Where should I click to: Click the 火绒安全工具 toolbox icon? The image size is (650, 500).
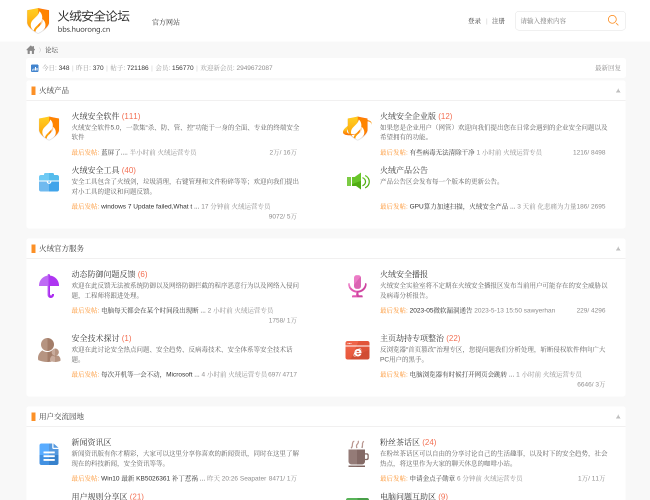pyautogui.click(x=49, y=182)
